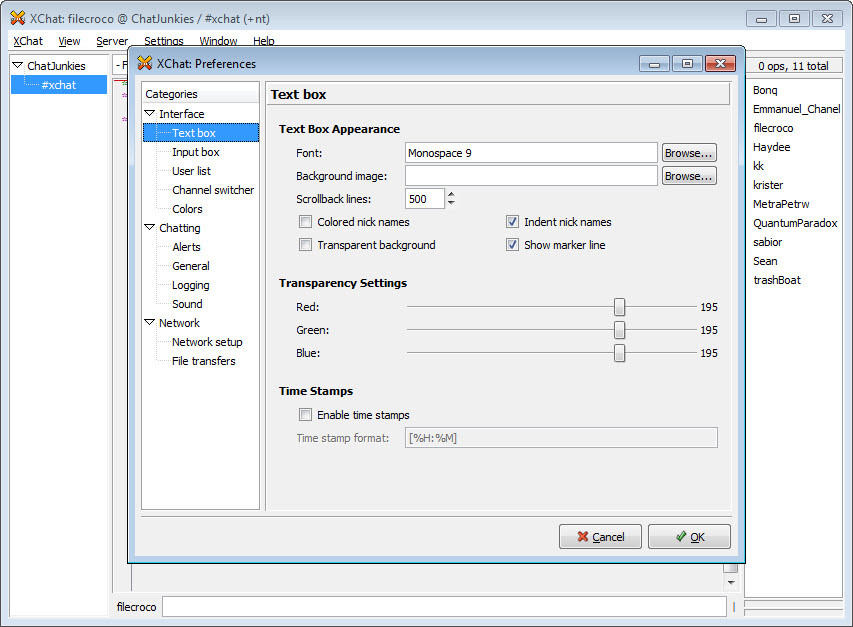The image size is (853, 627).
Task: Select Input box category
Action: coord(196,152)
